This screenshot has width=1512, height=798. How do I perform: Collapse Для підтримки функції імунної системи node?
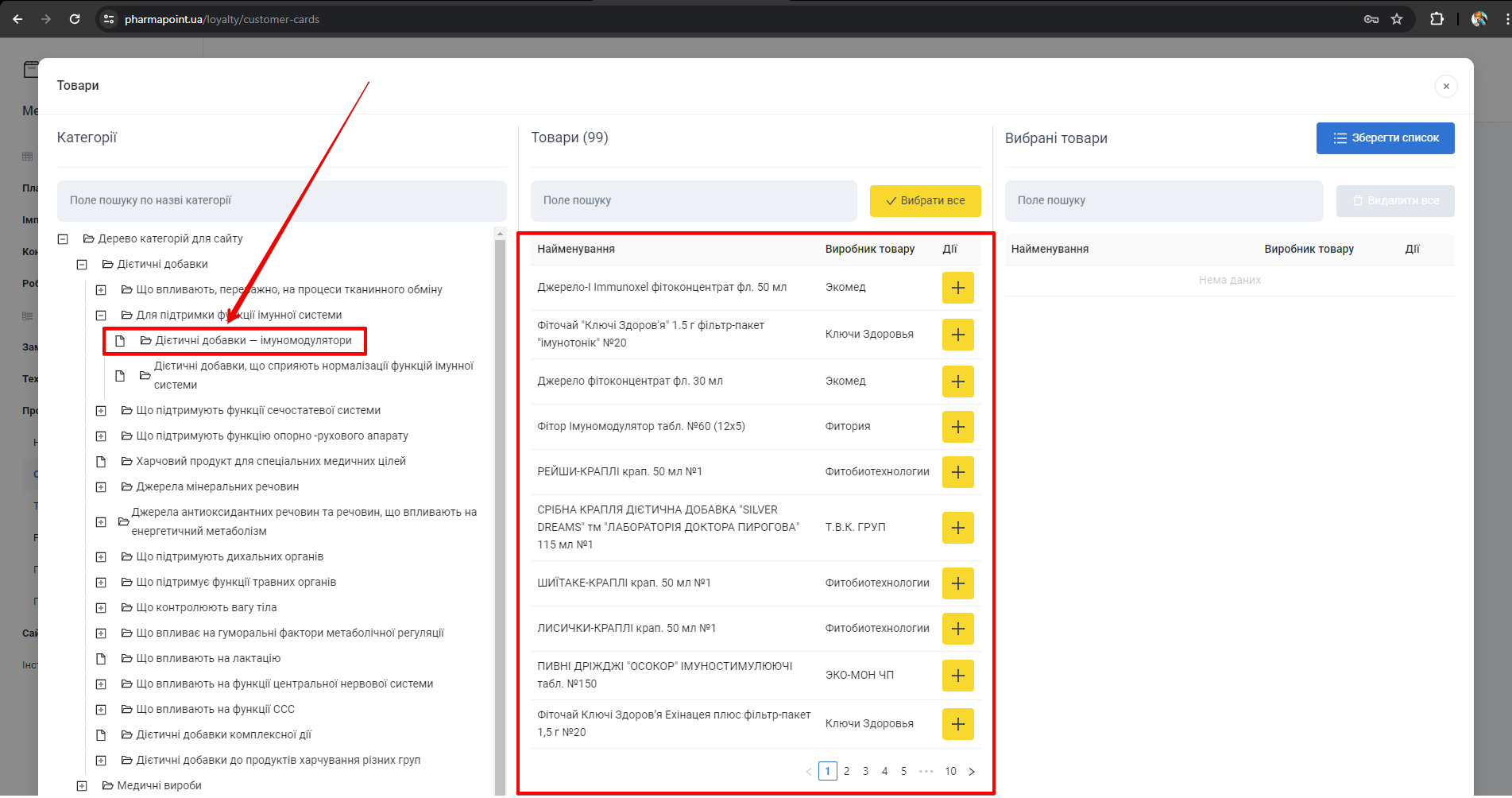click(x=101, y=316)
